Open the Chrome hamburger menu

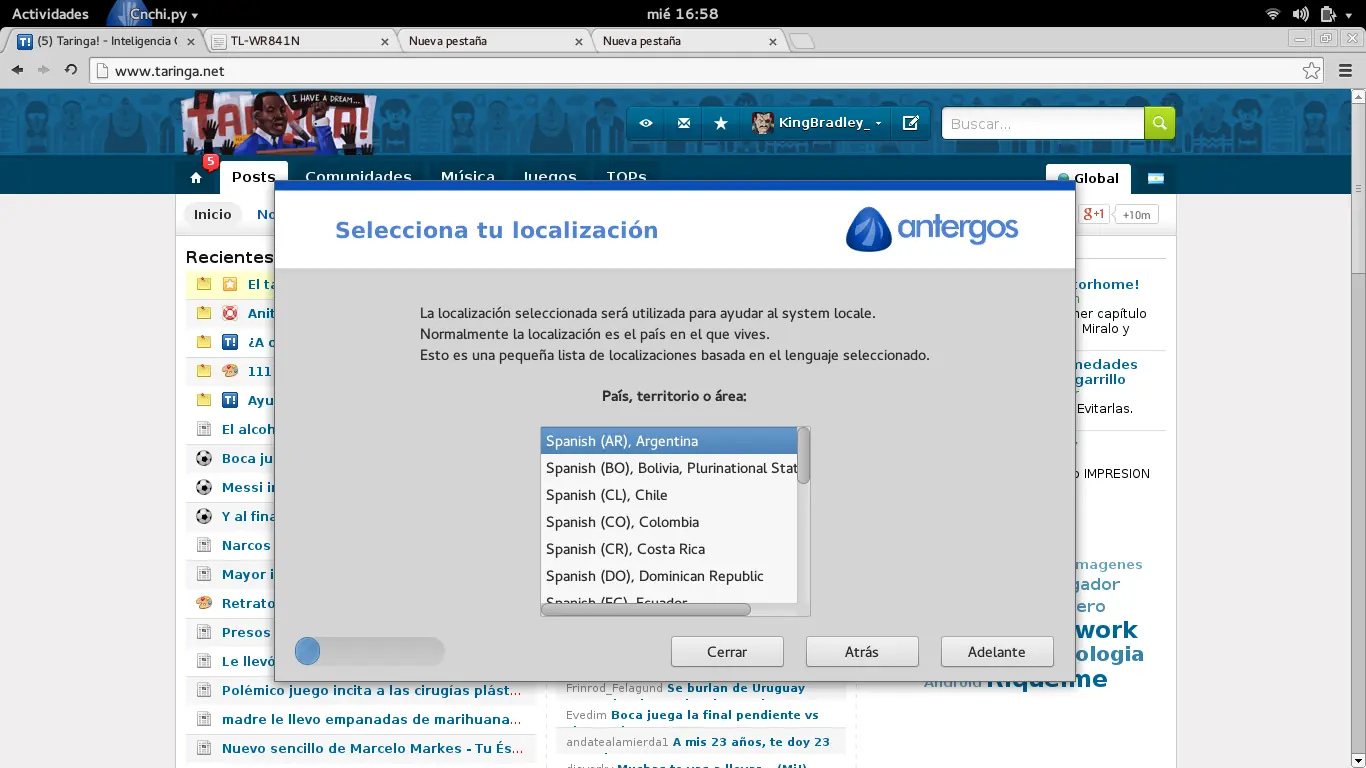pos(1345,71)
